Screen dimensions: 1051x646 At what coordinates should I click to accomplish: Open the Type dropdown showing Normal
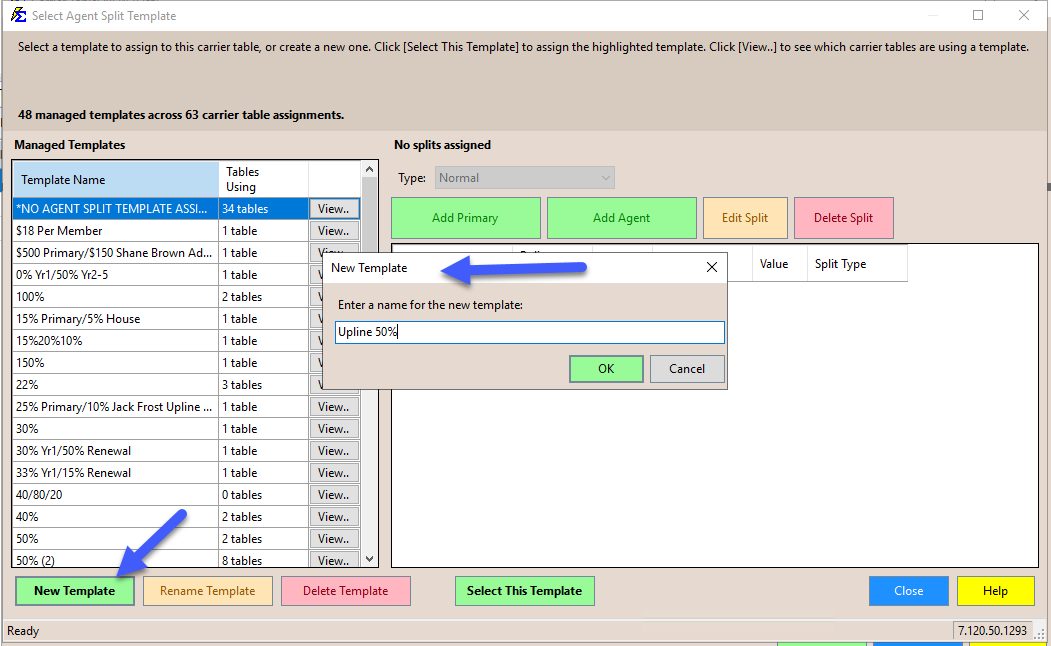point(525,178)
